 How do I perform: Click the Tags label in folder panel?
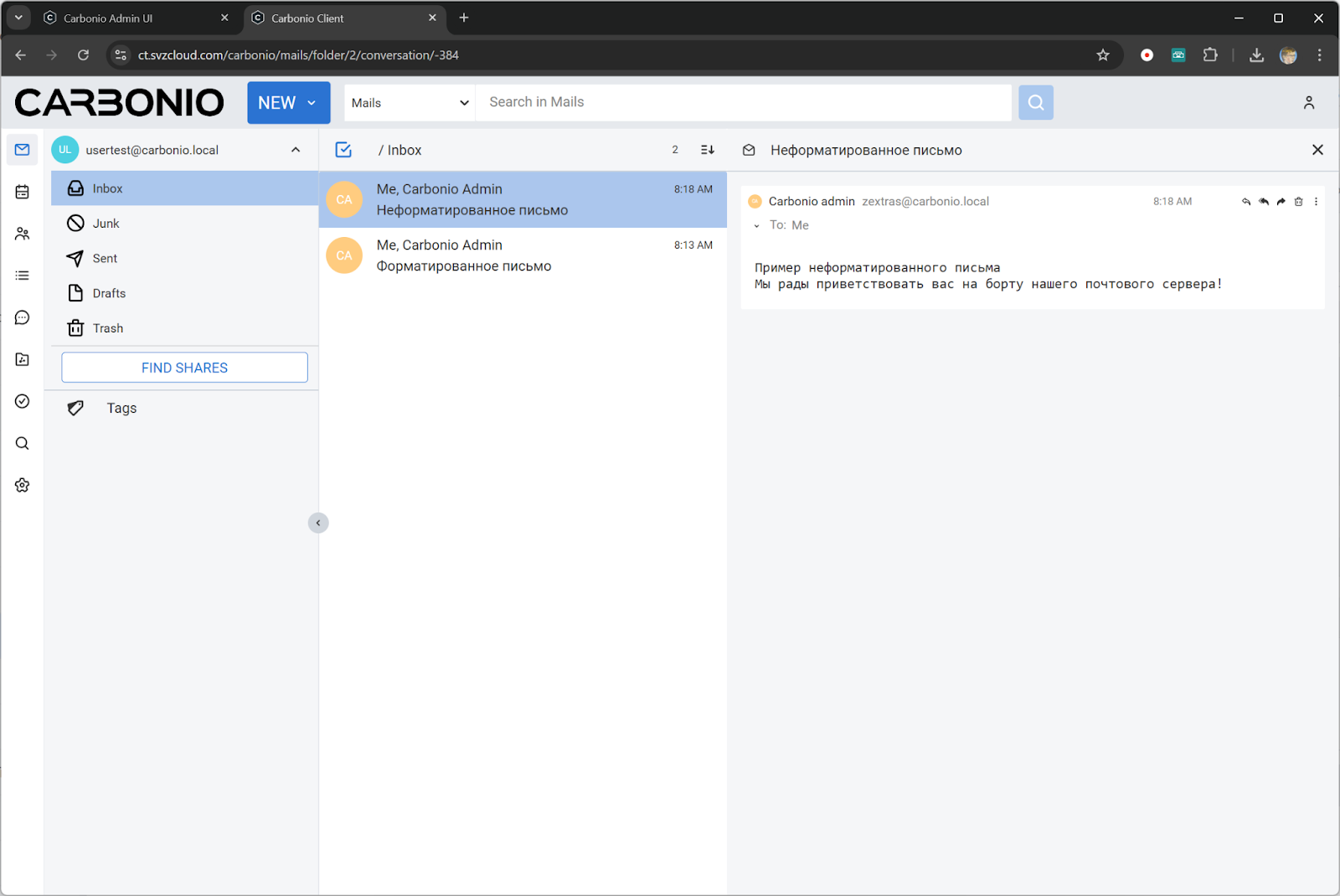pos(121,408)
